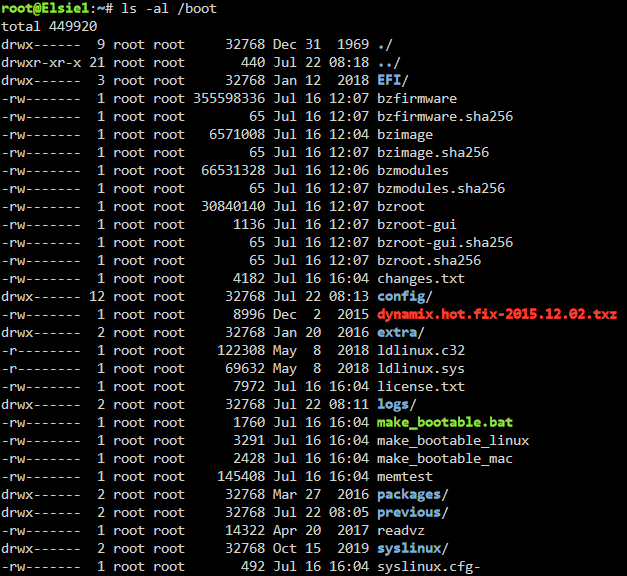Image resolution: width=627 pixels, height=576 pixels.
Task: Select the 'changes.txt' file name
Action: click(421, 278)
